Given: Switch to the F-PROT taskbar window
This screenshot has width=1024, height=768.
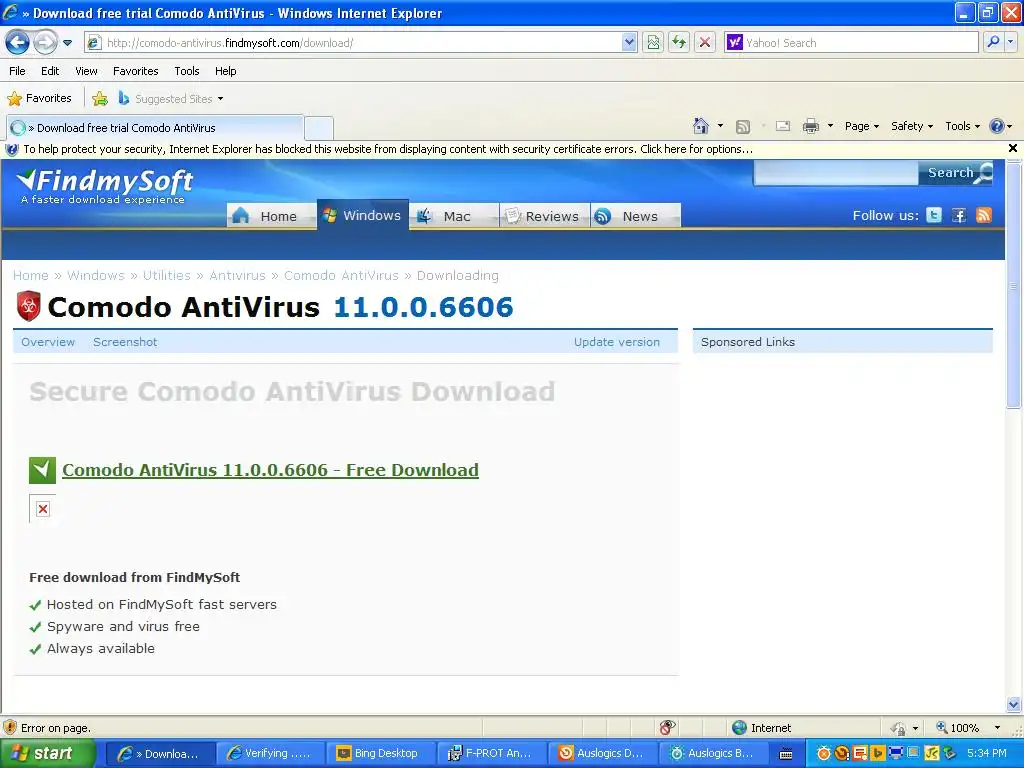Looking at the screenshot, I should (x=490, y=753).
